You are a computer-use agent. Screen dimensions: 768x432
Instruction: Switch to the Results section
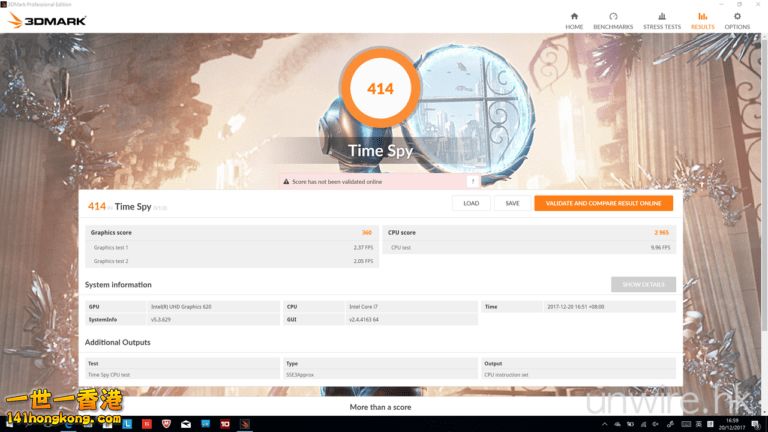coord(702,21)
